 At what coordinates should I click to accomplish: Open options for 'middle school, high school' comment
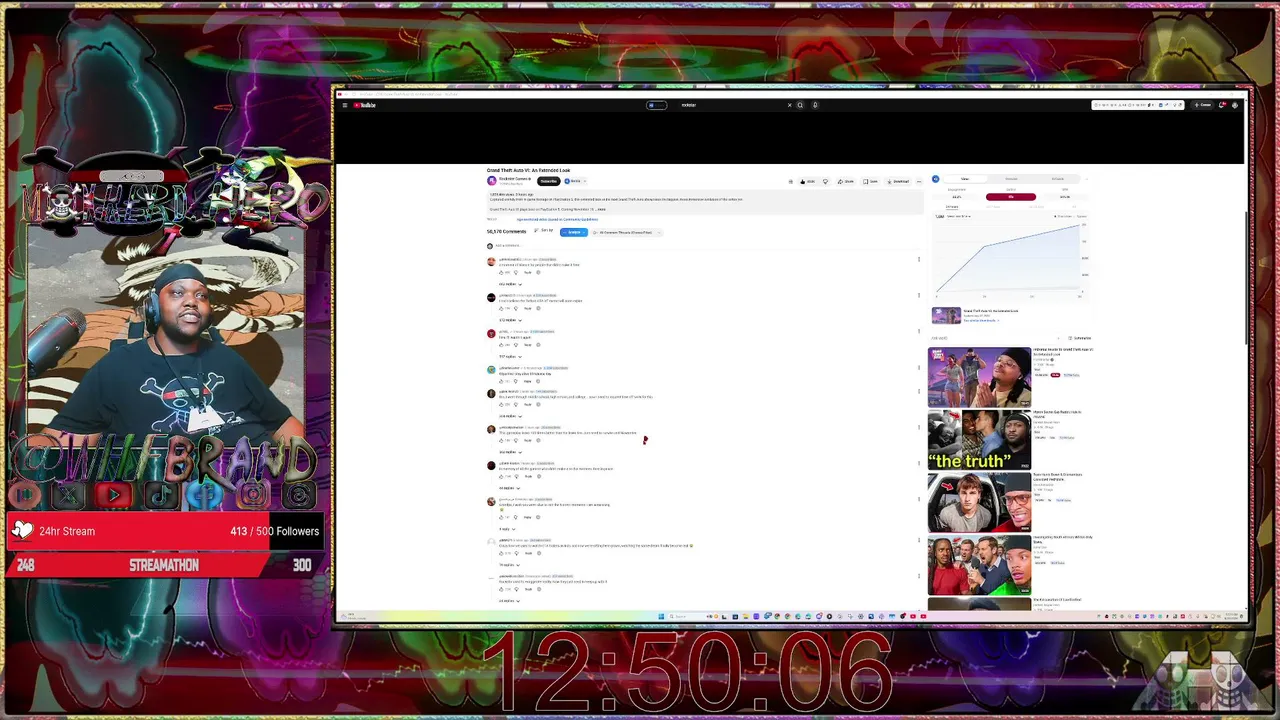tap(919, 391)
